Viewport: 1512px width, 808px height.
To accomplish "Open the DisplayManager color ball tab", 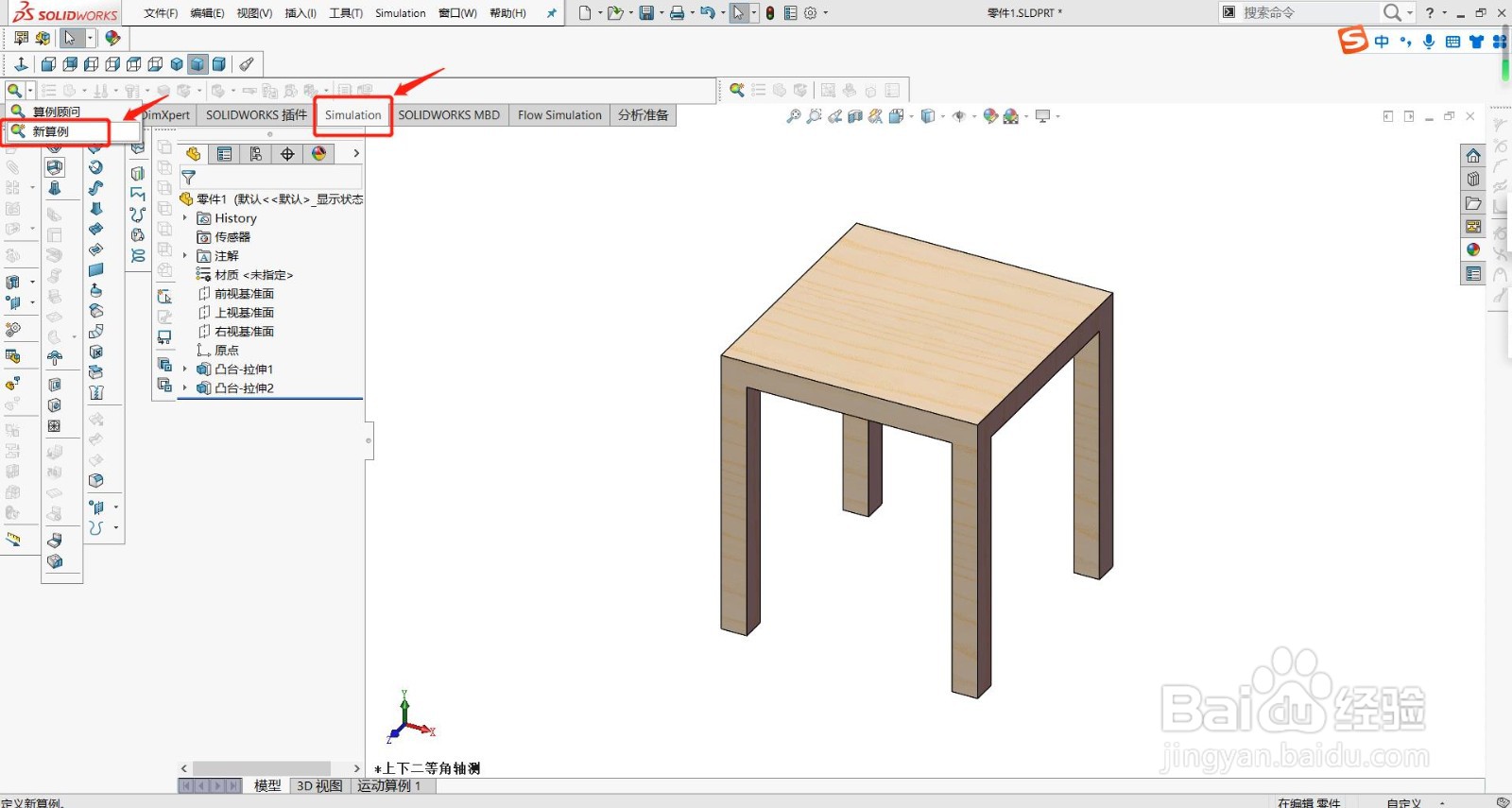I will (x=318, y=154).
